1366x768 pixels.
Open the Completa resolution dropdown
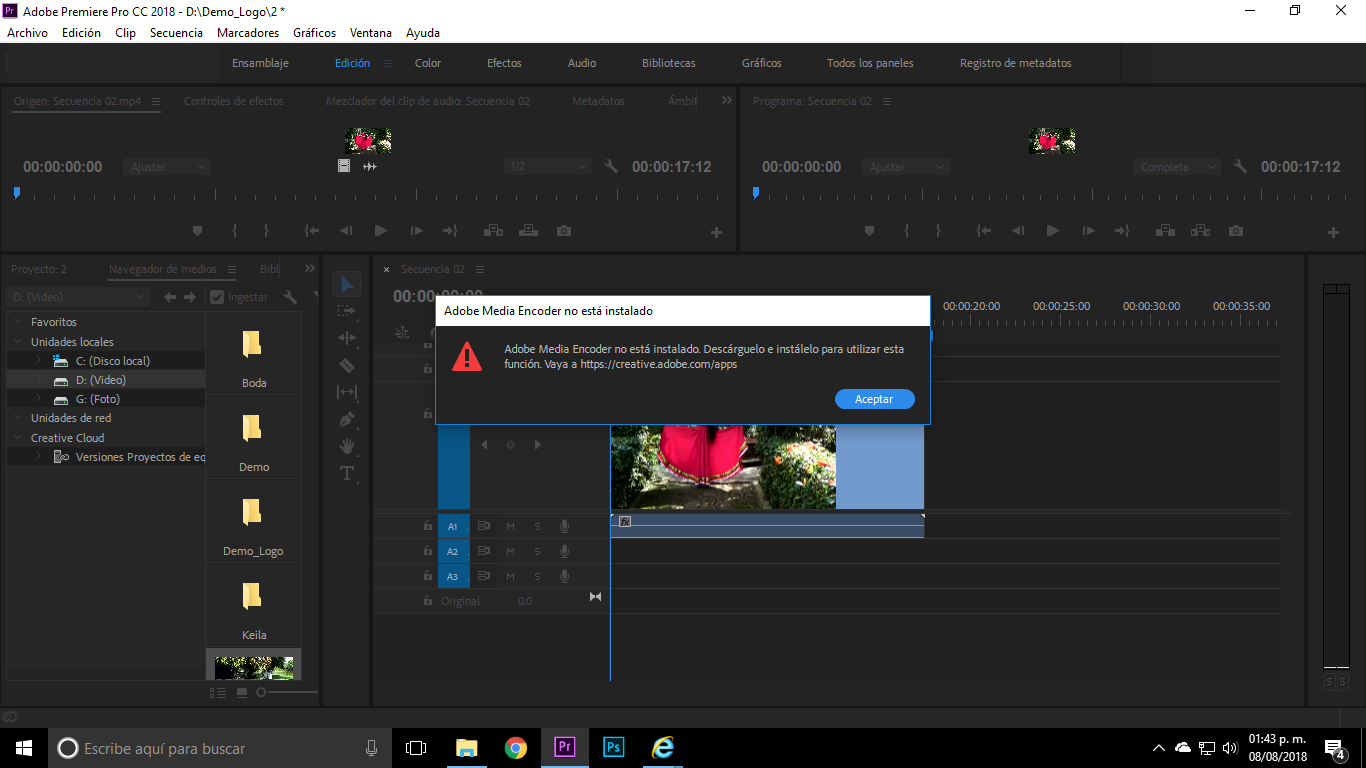click(x=1177, y=167)
